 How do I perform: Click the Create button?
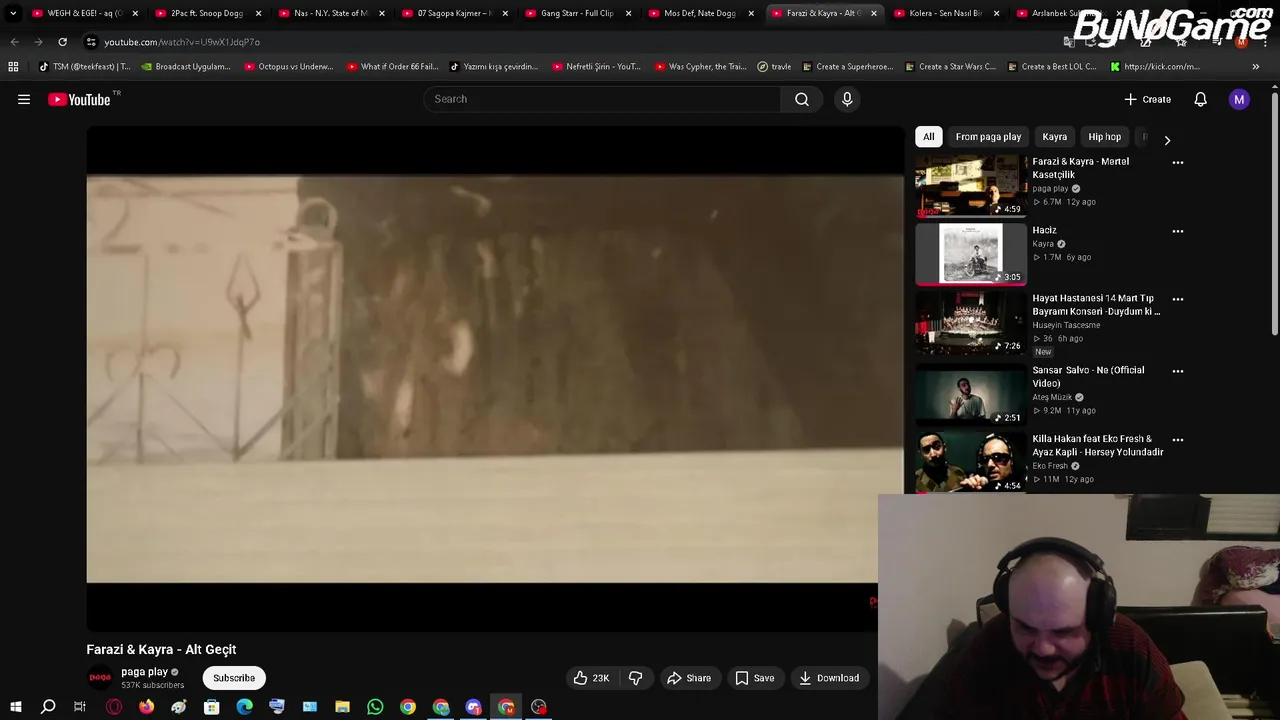pos(1147,99)
